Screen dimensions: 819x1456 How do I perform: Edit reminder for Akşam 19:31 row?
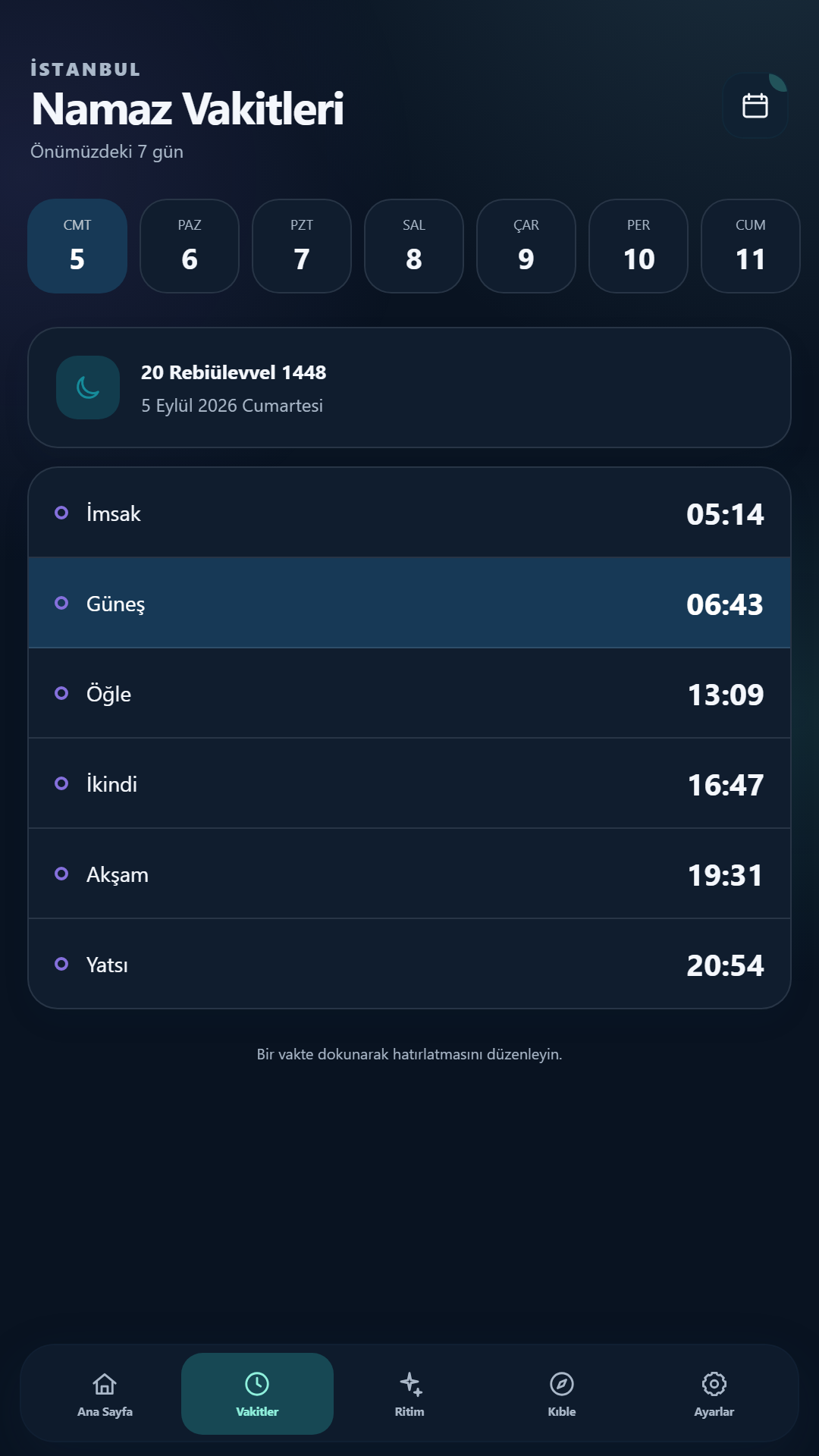pos(409,874)
